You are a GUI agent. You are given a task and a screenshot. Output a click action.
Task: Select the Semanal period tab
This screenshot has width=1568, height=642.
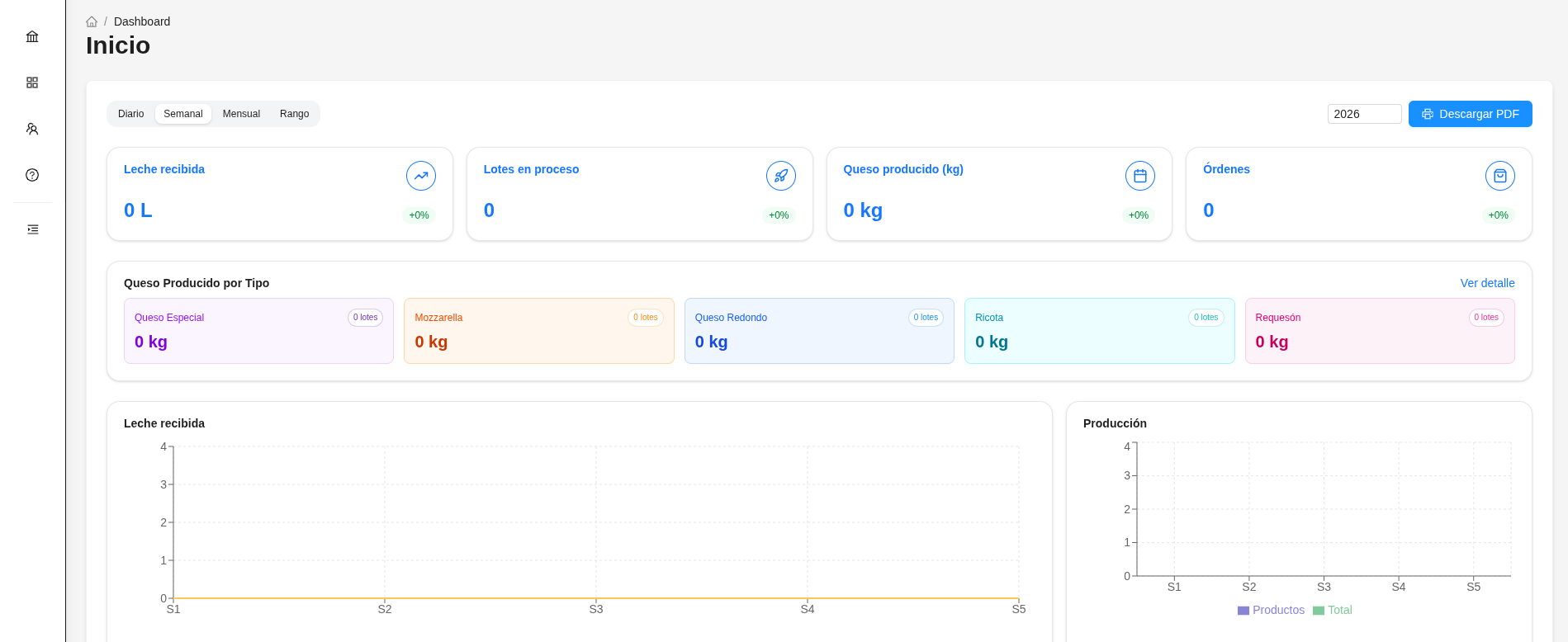pos(183,114)
